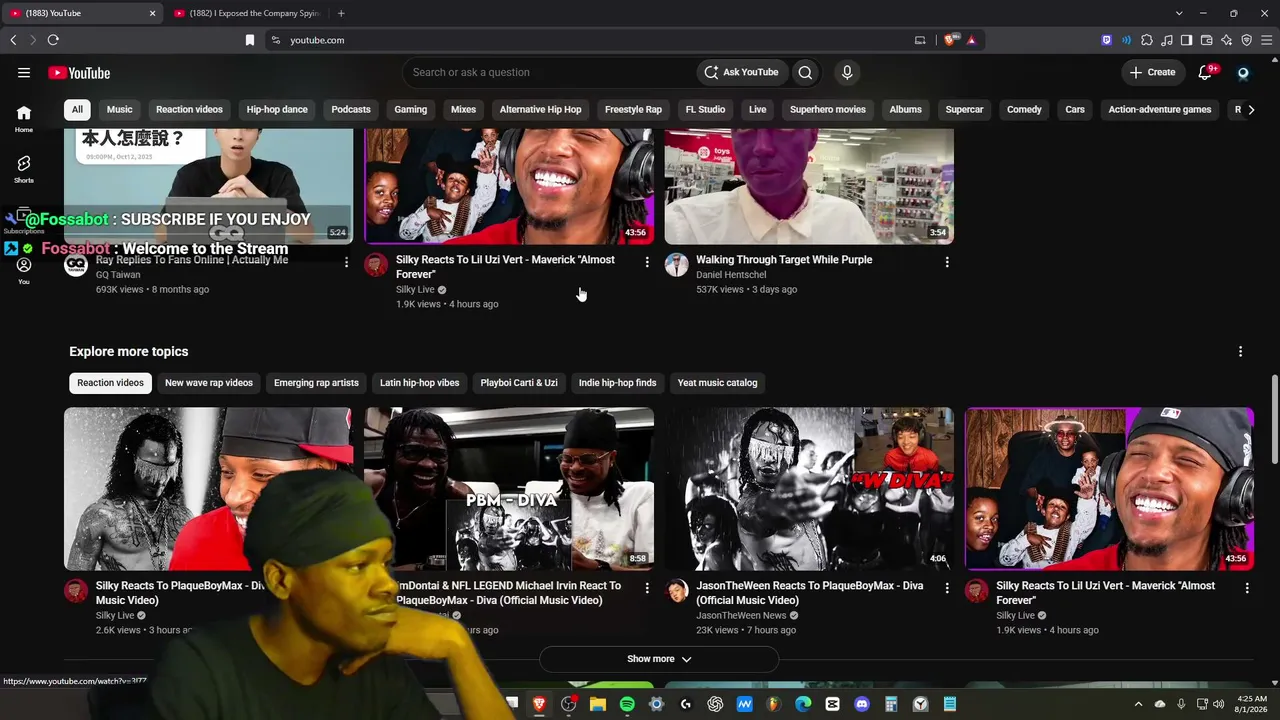Show the browser sidebar panel
Viewport: 1280px width, 720px height.
(1186, 40)
